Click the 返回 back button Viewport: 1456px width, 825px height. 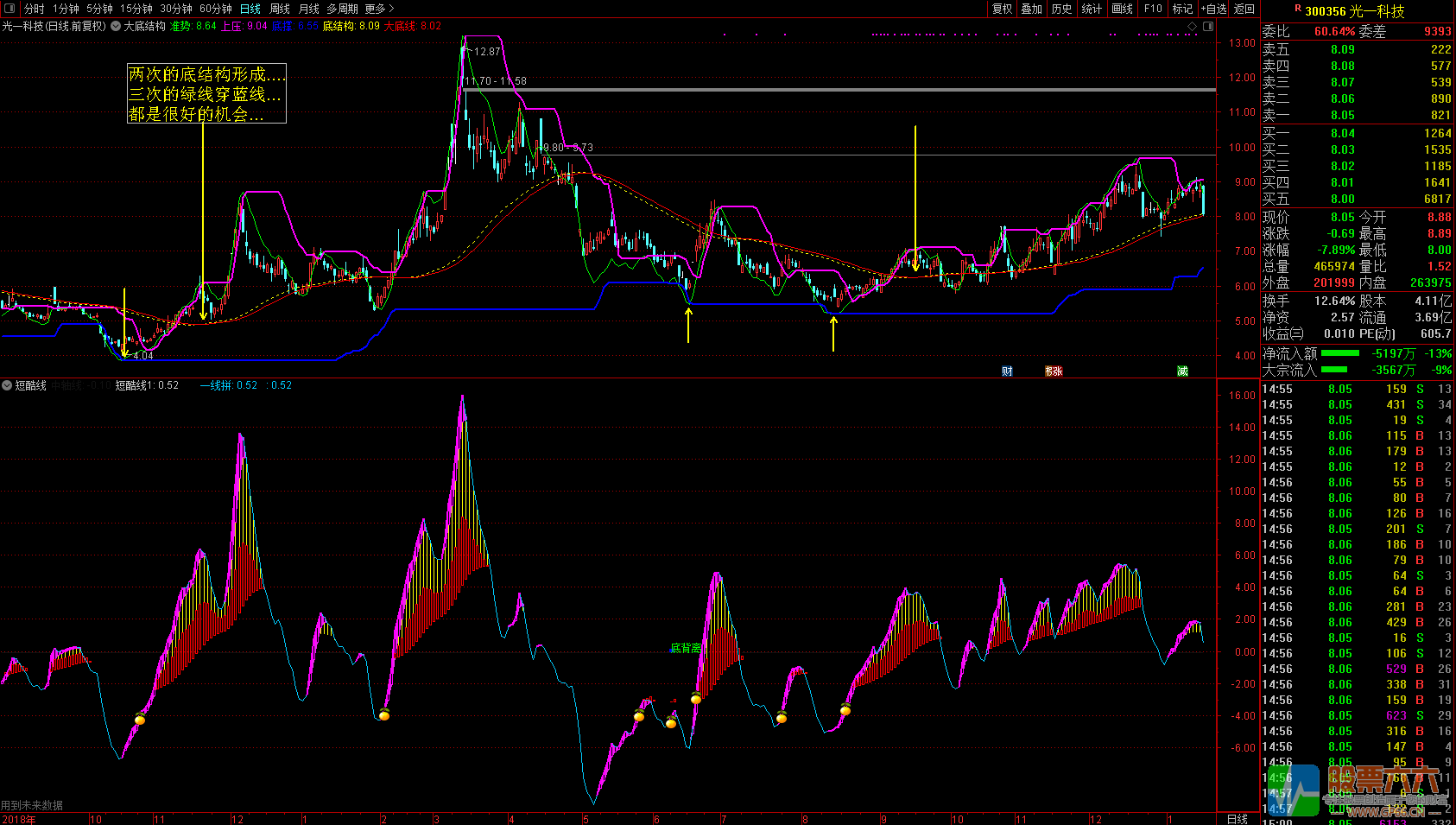pos(1244,9)
